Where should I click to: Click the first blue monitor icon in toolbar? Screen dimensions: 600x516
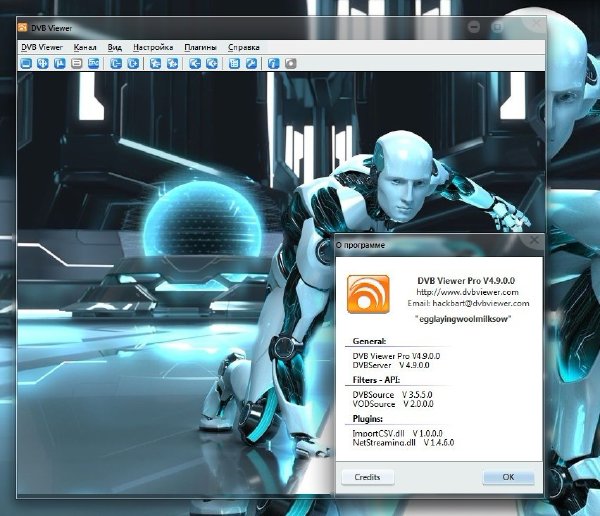pyautogui.click(x=26, y=63)
